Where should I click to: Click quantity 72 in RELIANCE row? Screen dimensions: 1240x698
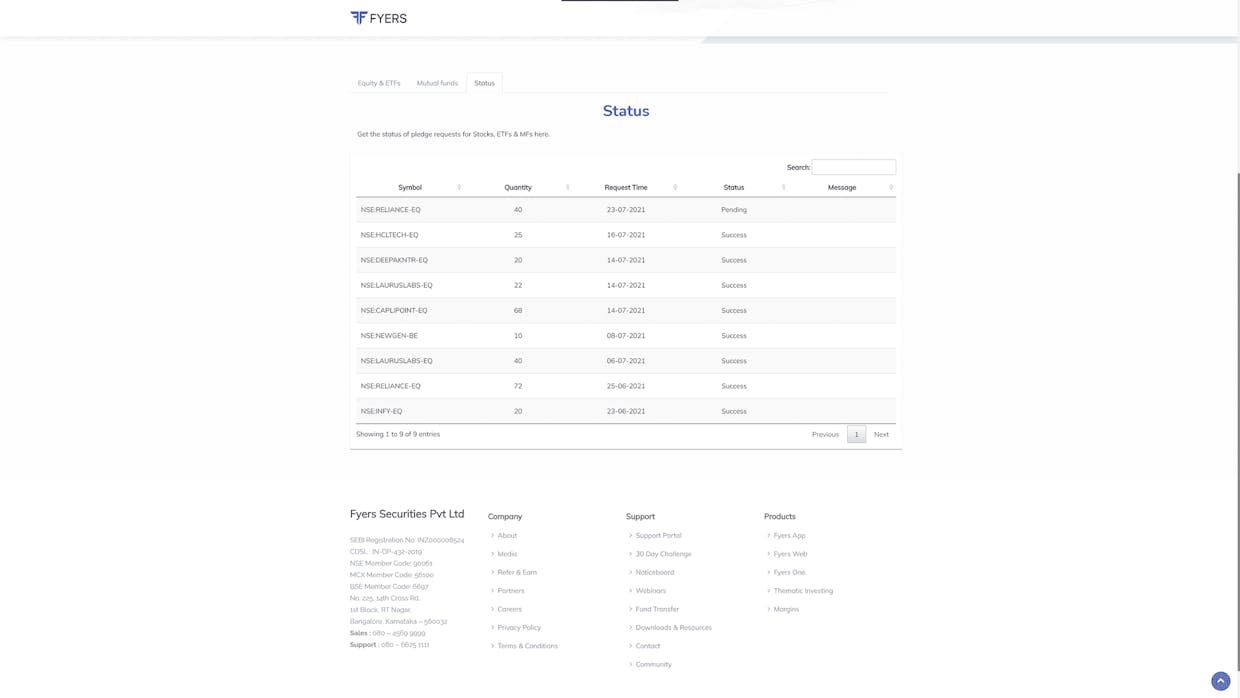pyautogui.click(x=518, y=386)
